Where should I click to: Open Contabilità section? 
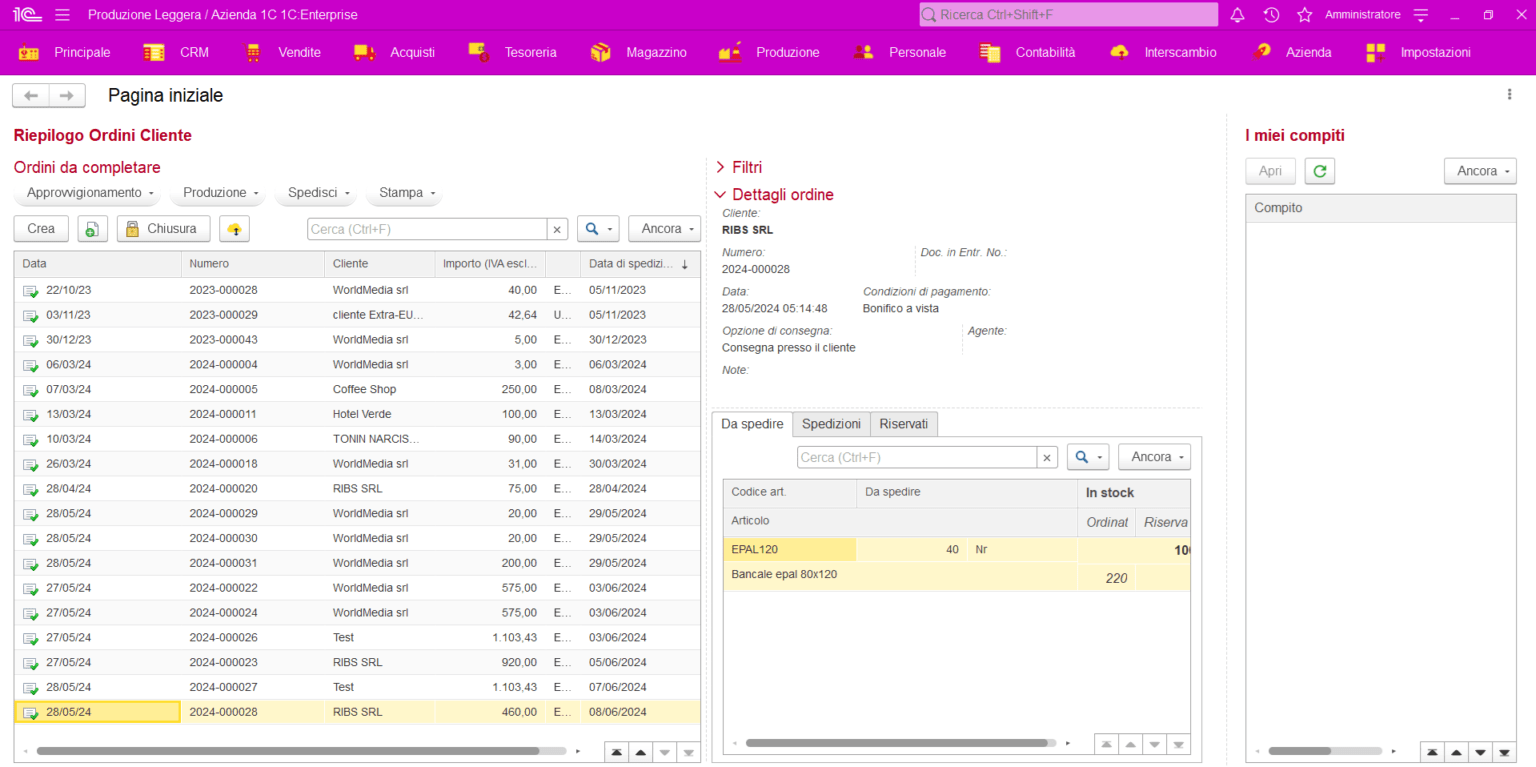click(x=1027, y=52)
